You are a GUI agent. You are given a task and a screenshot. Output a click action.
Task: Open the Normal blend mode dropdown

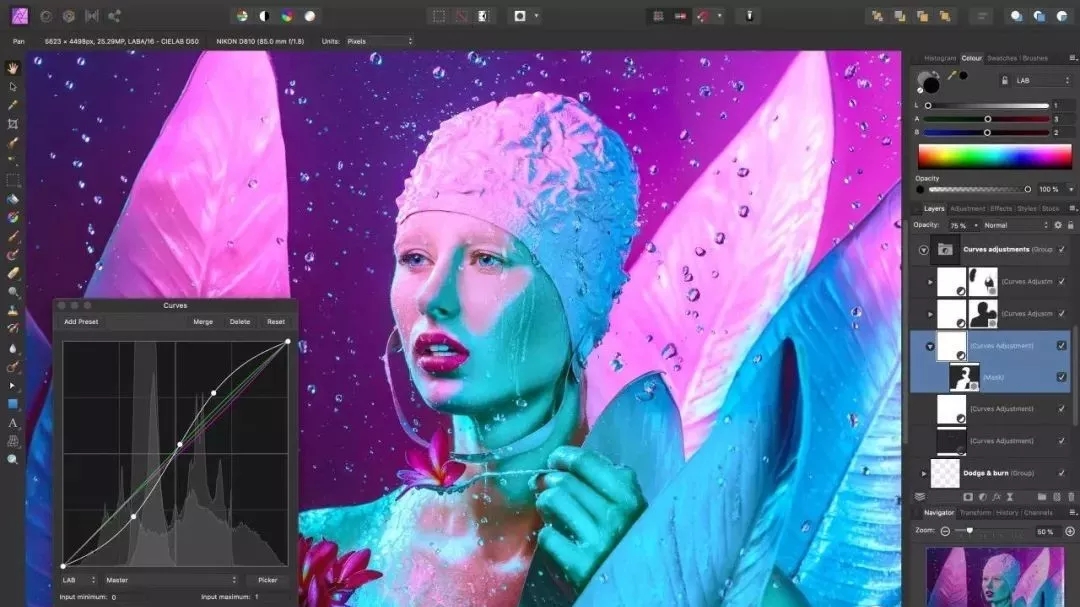click(1016, 225)
